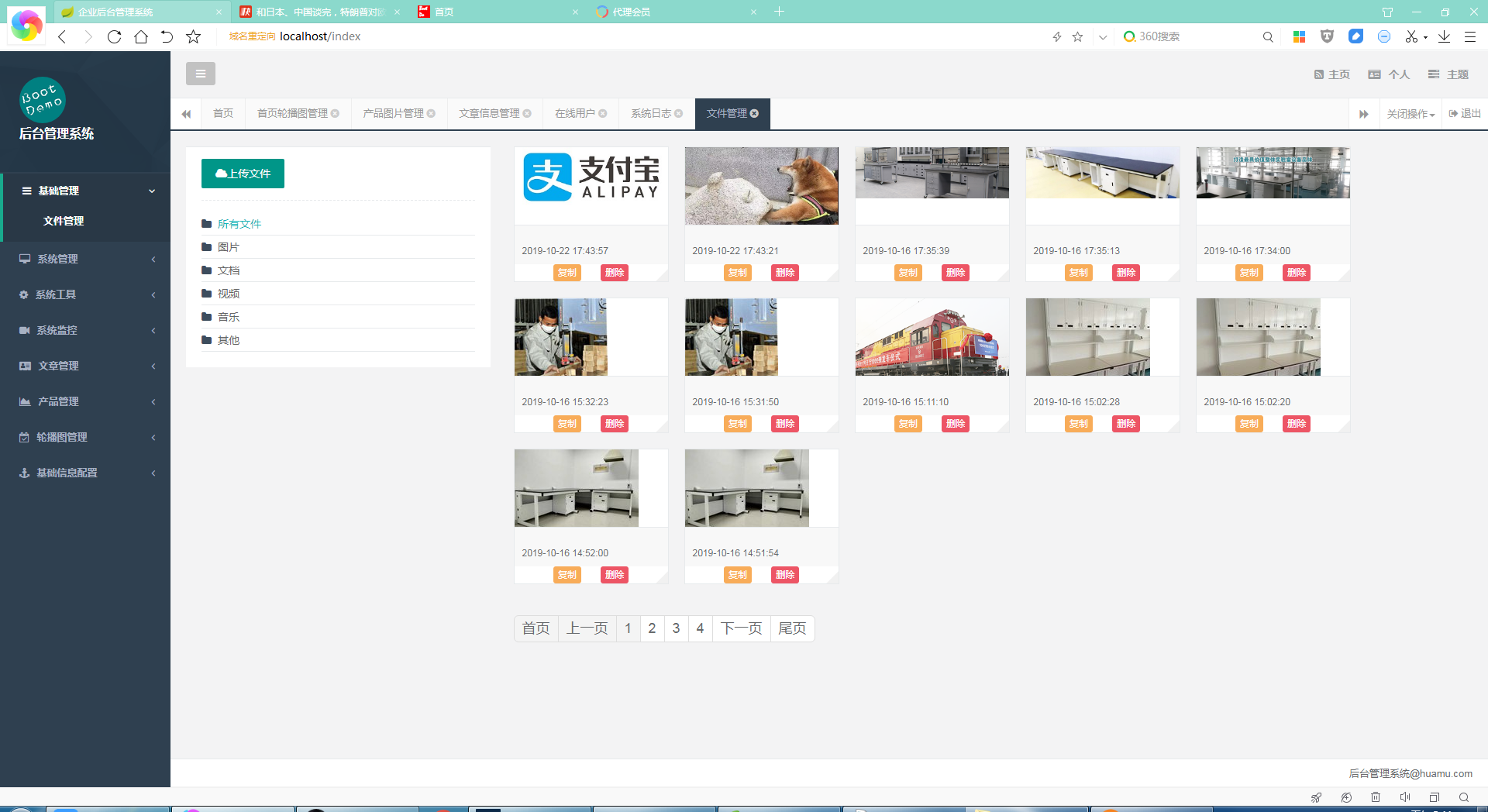This screenshot has height=812, width=1488.
Task: Delete the file dated 2019-10-16 17:34:00
Action: [1297, 273]
